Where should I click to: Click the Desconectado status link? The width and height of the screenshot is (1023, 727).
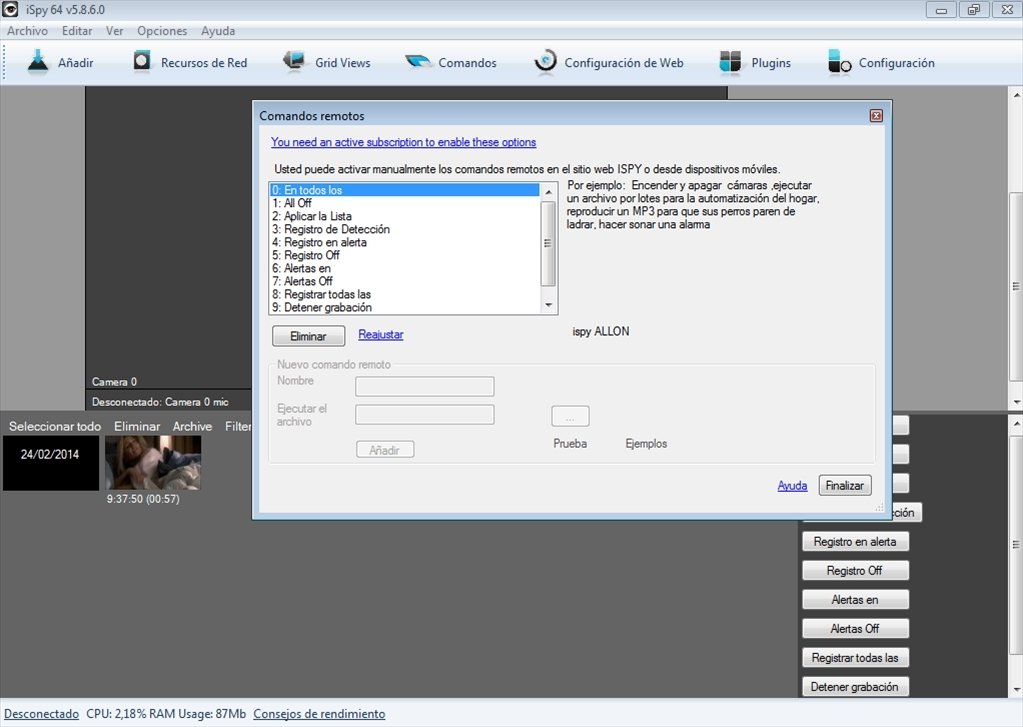(x=42, y=714)
